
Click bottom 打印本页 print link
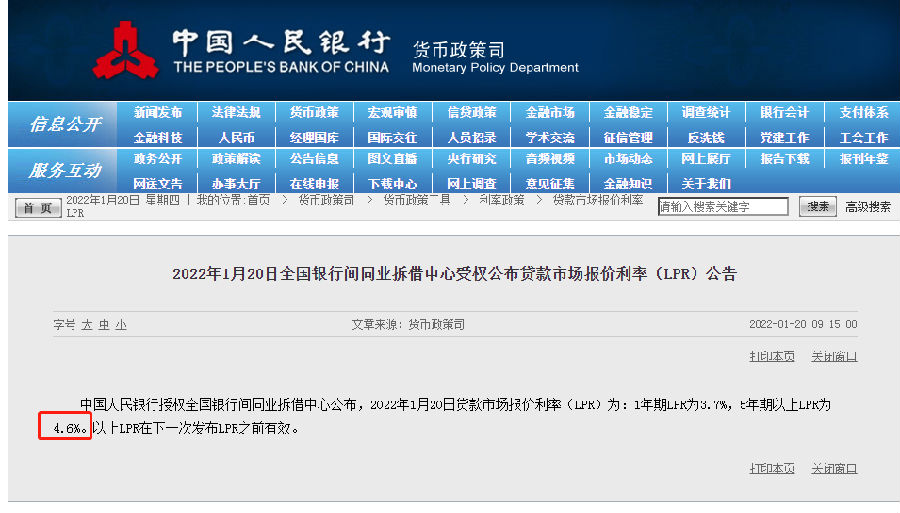point(772,469)
